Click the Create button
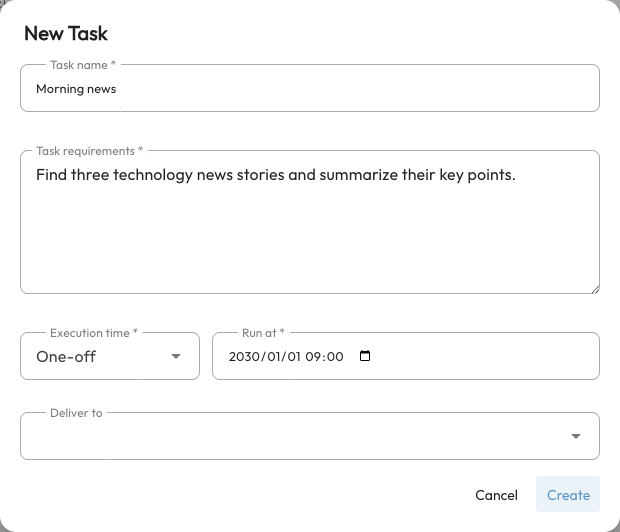Image resolution: width=620 pixels, height=532 pixels. [x=568, y=494]
